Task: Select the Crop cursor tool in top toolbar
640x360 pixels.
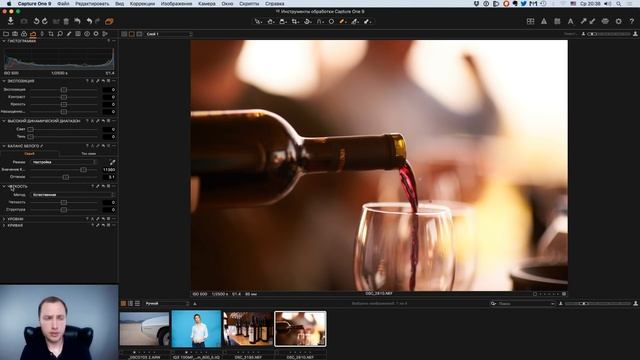Action: [x=295, y=21]
